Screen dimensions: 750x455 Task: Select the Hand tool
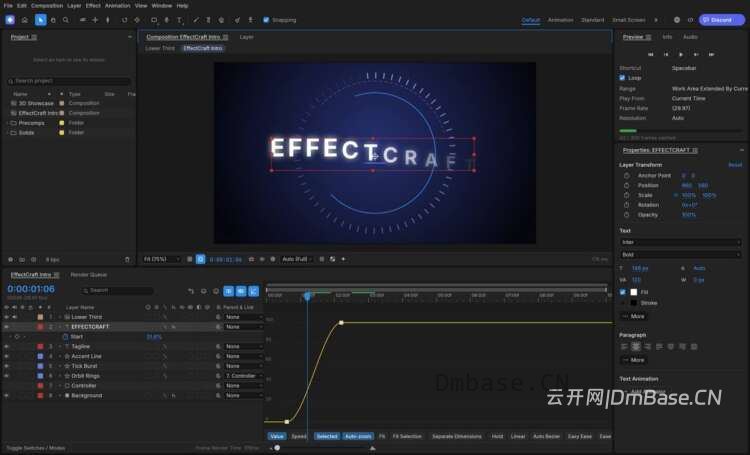53,20
